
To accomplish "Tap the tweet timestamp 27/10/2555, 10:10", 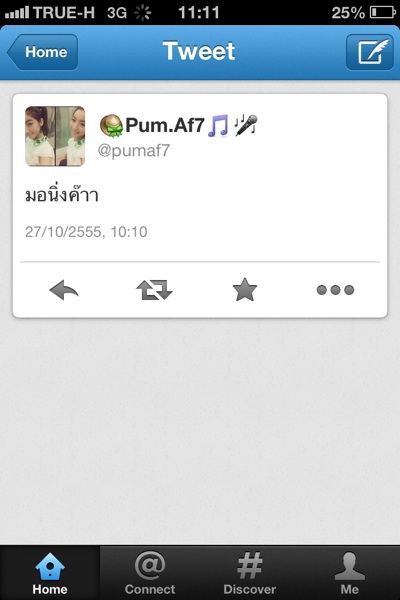I will pos(86,232).
